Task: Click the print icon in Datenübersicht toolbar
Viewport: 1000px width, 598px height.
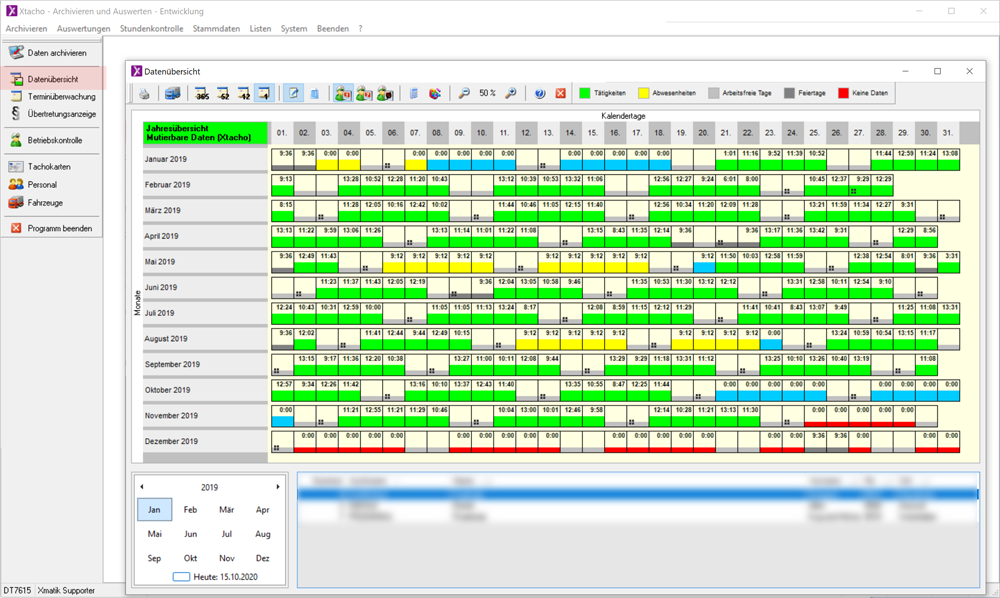Action: (144, 93)
